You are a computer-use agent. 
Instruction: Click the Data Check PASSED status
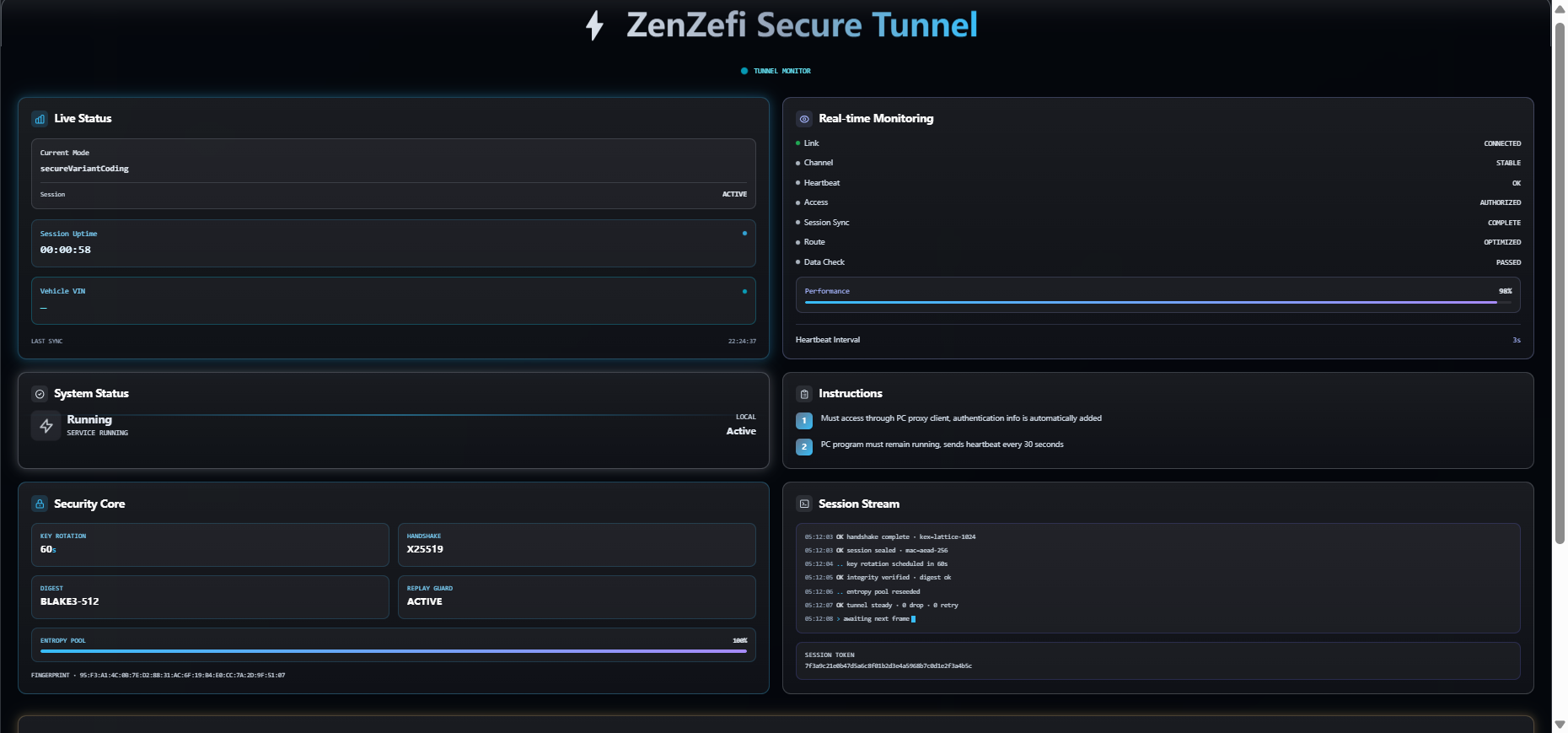pyautogui.click(x=1508, y=262)
